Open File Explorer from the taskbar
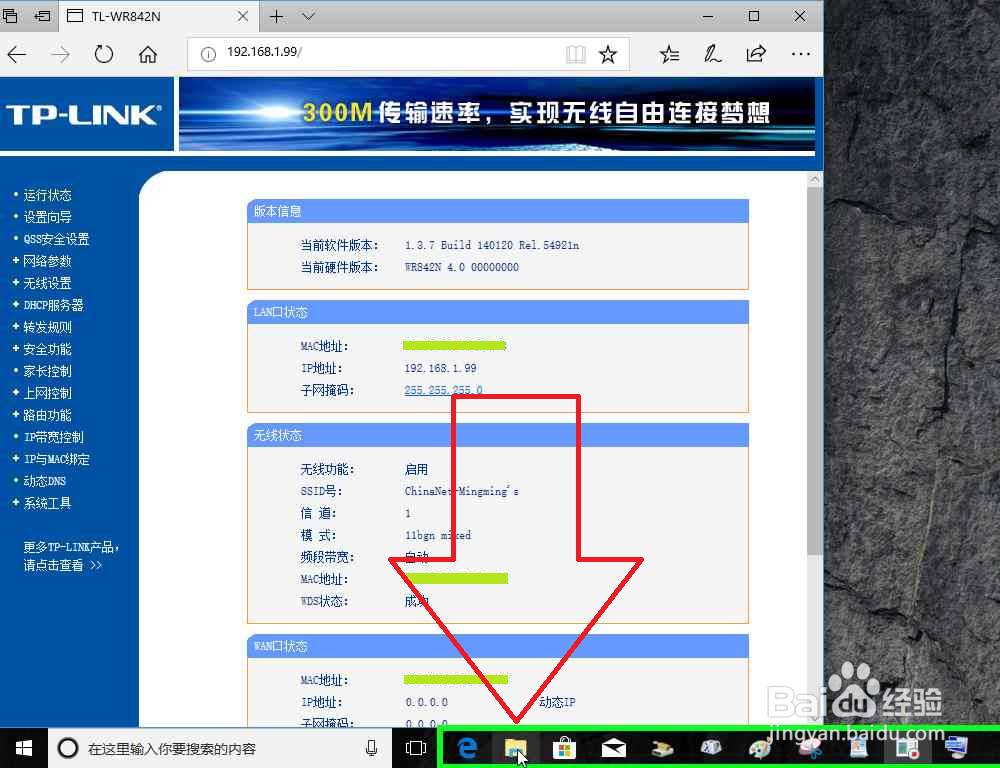 [x=515, y=748]
